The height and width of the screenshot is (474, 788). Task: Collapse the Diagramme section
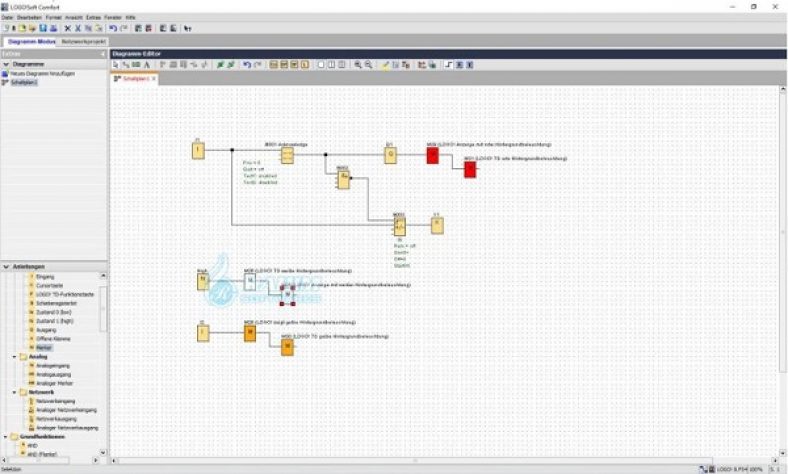click(x=7, y=64)
